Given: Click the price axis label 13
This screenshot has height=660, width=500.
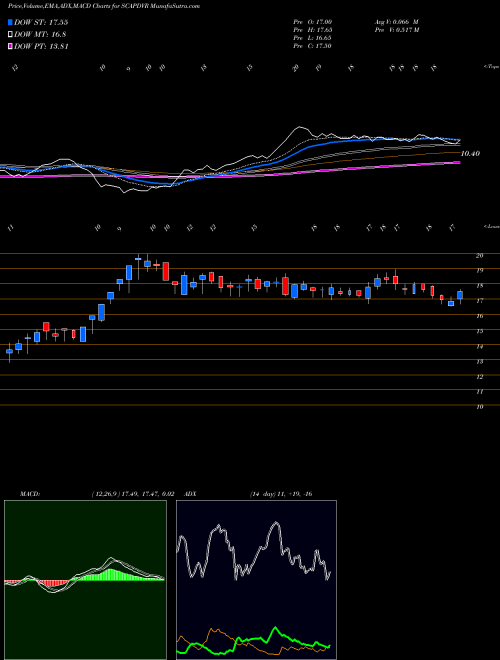Looking at the screenshot, I should [x=480, y=362].
